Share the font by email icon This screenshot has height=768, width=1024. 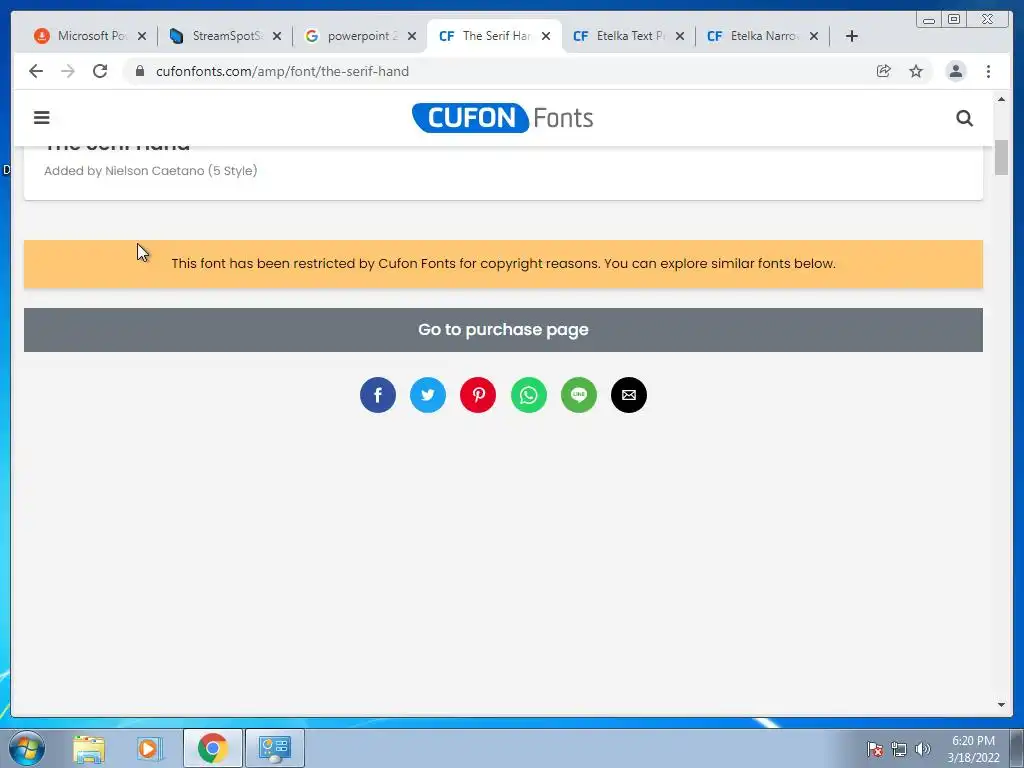629,395
